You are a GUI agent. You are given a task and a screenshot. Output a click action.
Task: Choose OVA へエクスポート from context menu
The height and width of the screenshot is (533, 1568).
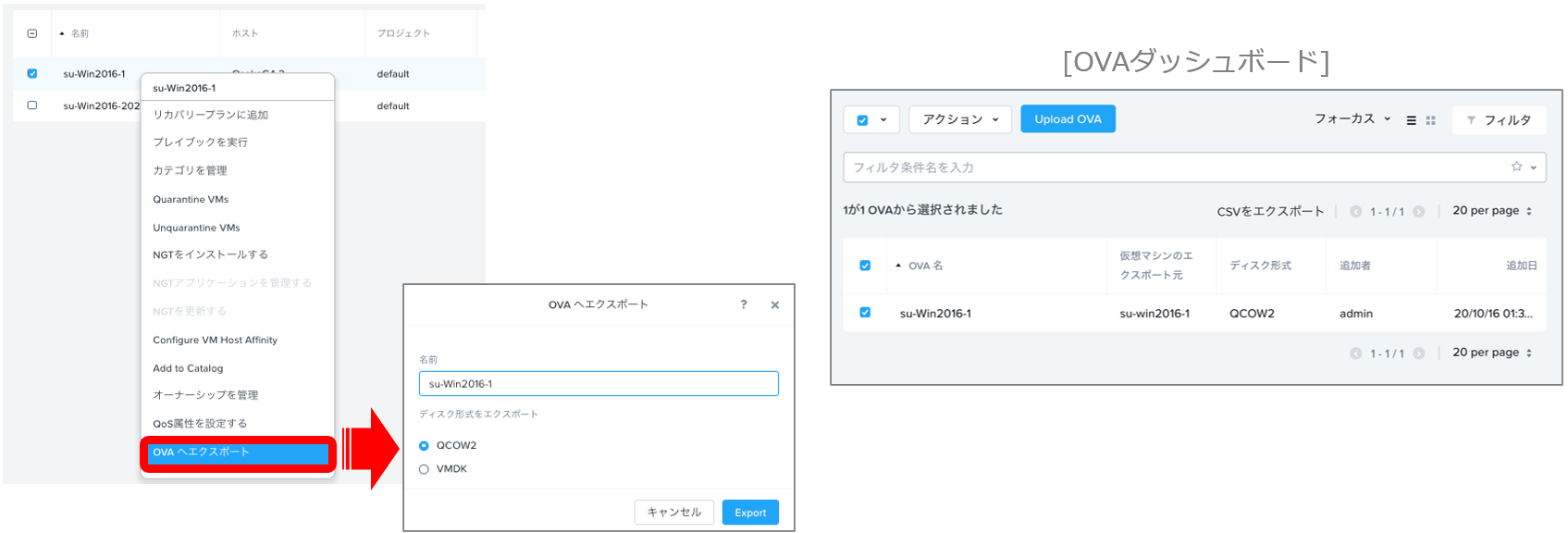[x=238, y=452]
